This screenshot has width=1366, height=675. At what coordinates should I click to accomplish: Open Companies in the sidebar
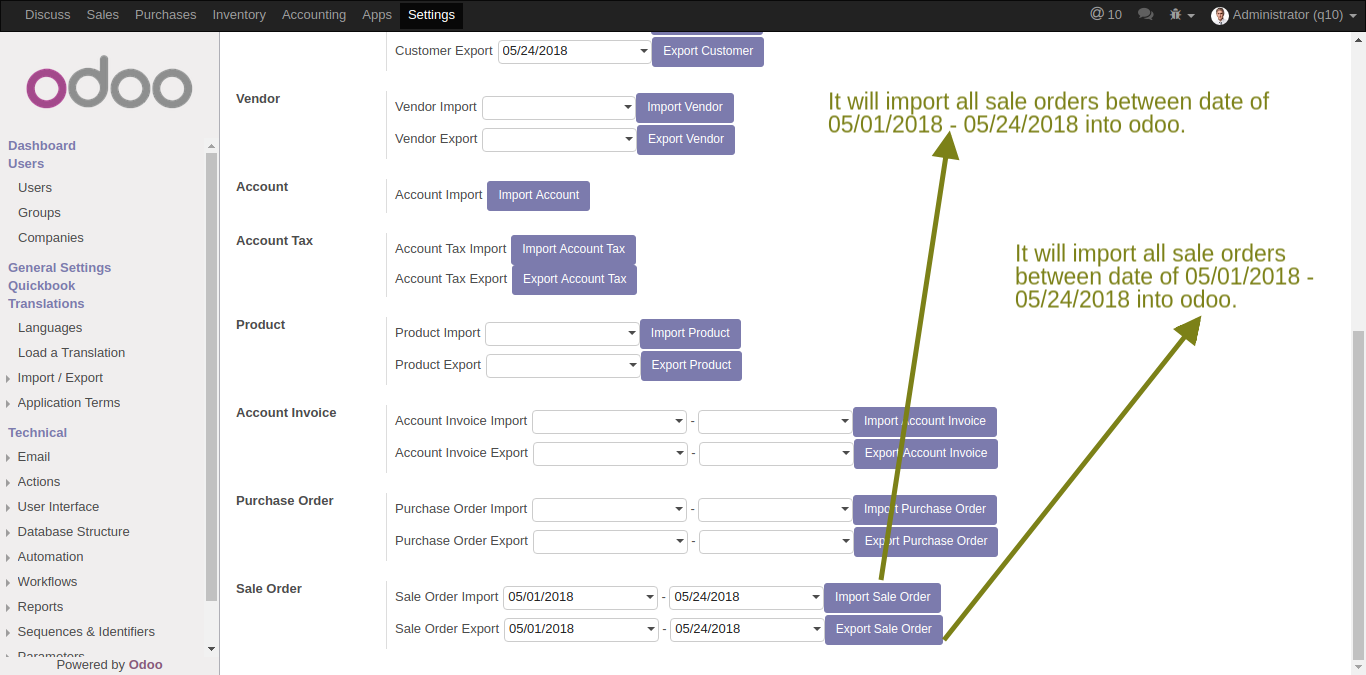pos(51,238)
